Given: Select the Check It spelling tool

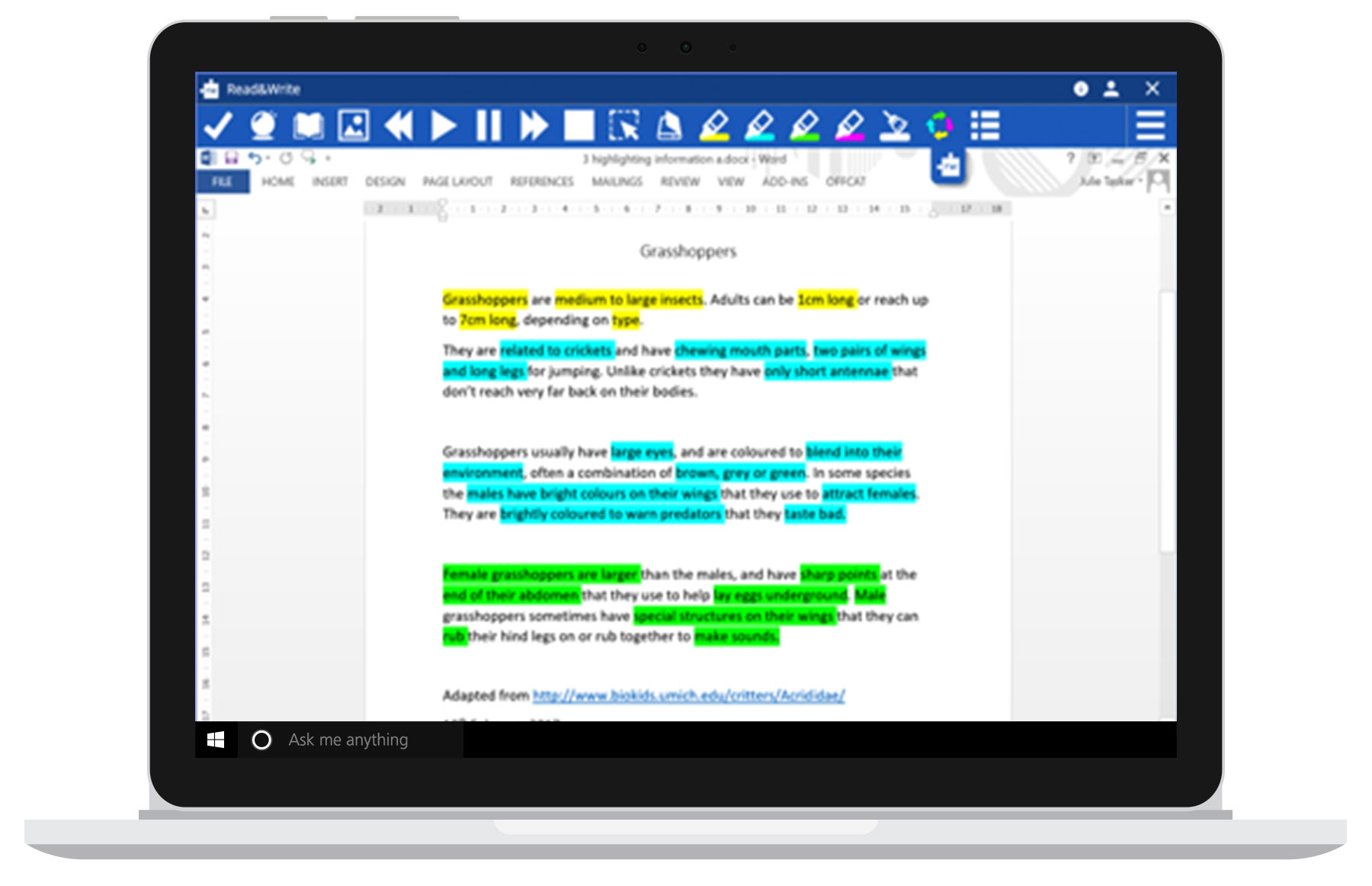Looking at the screenshot, I should click(x=217, y=126).
